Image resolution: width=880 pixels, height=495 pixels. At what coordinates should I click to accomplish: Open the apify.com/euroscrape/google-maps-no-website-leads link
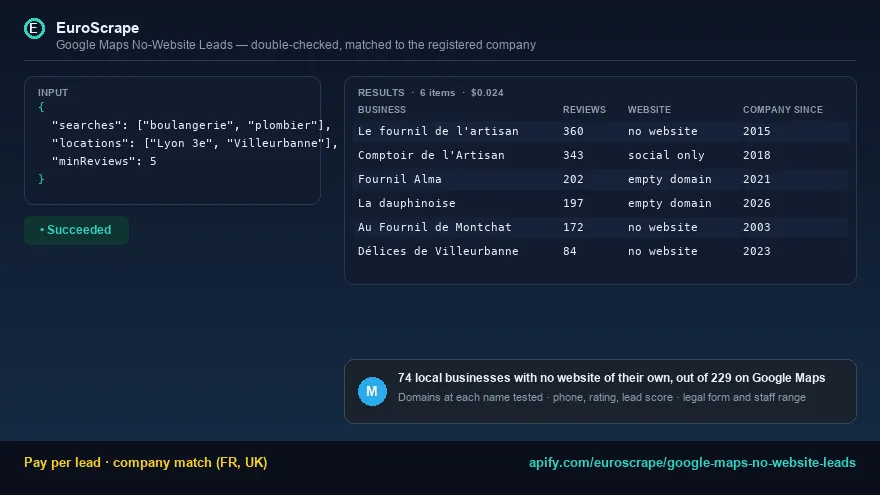692,462
